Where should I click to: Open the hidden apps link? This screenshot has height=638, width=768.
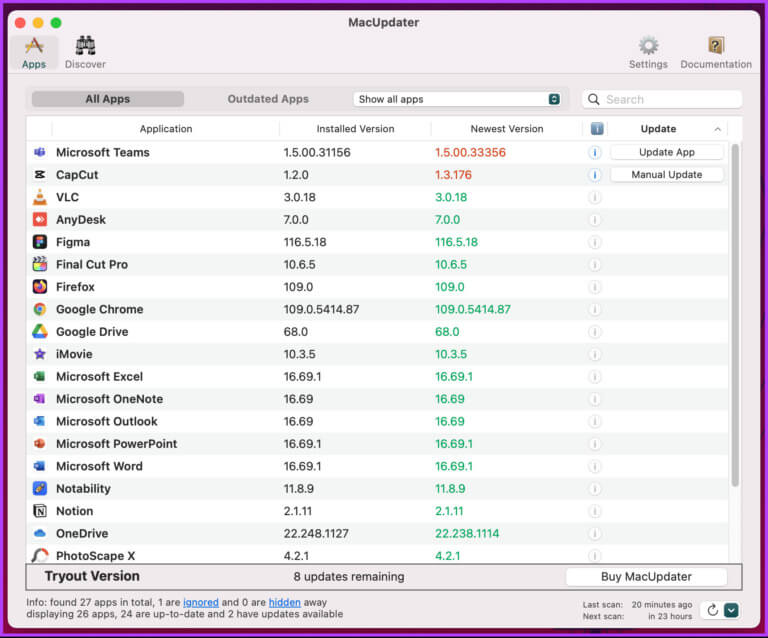285,602
